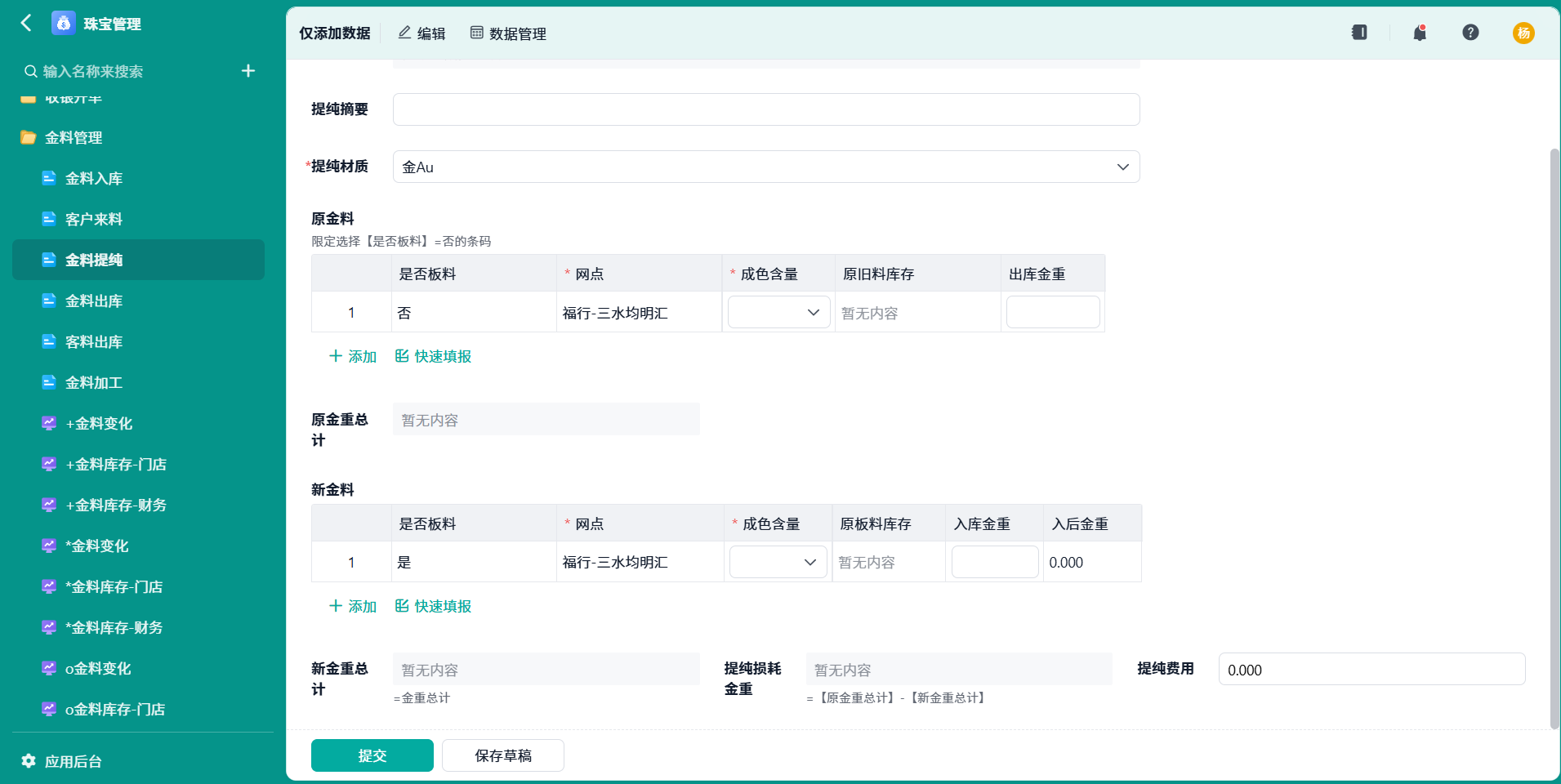Click the *金料变化 report icon
Viewport: 1561px width, 784px height.
(49, 546)
